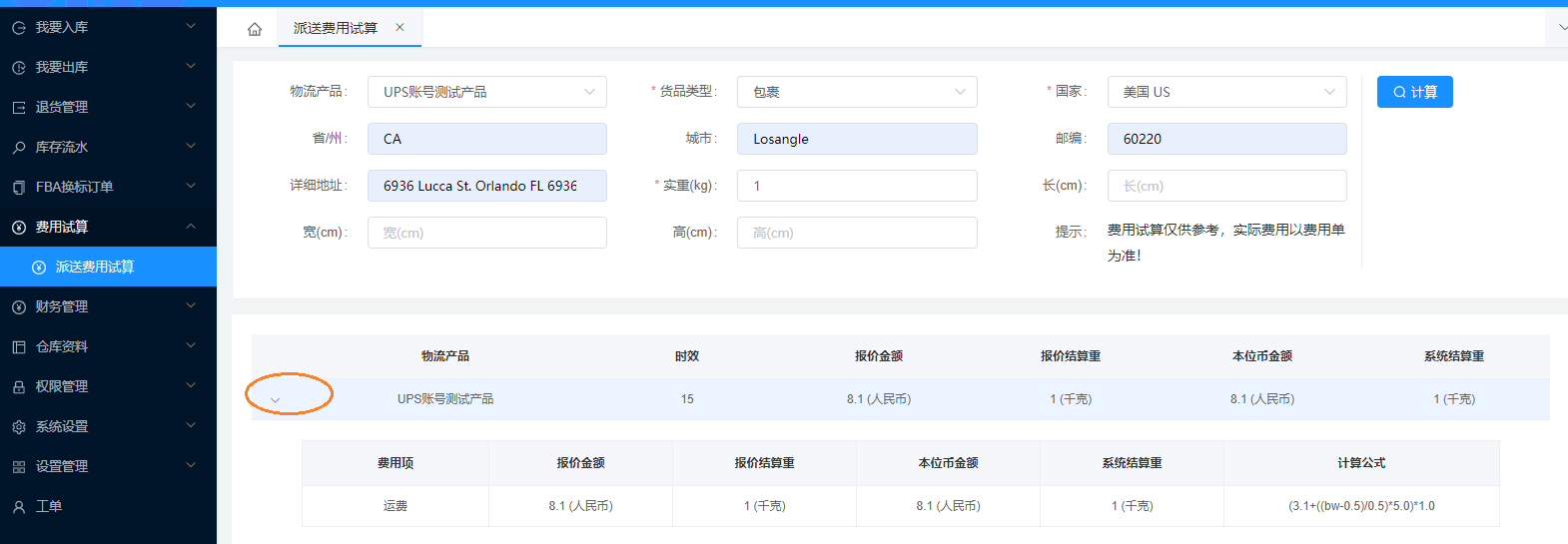The width and height of the screenshot is (1568, 544).
Task: Select 派送费用试算 in the sidebar
Action: pyautogui.click(x=95, y=267)
